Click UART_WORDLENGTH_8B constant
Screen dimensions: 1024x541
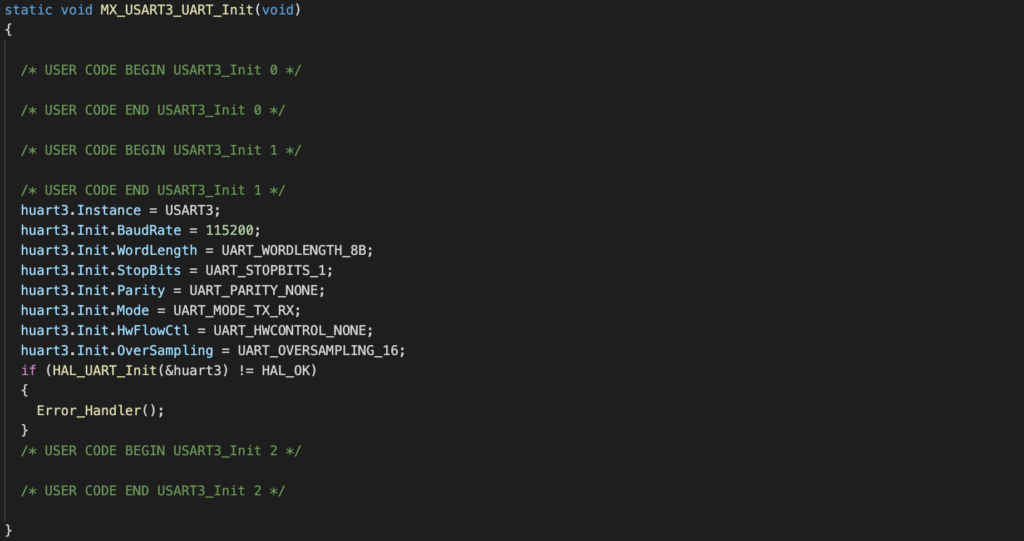293,250
